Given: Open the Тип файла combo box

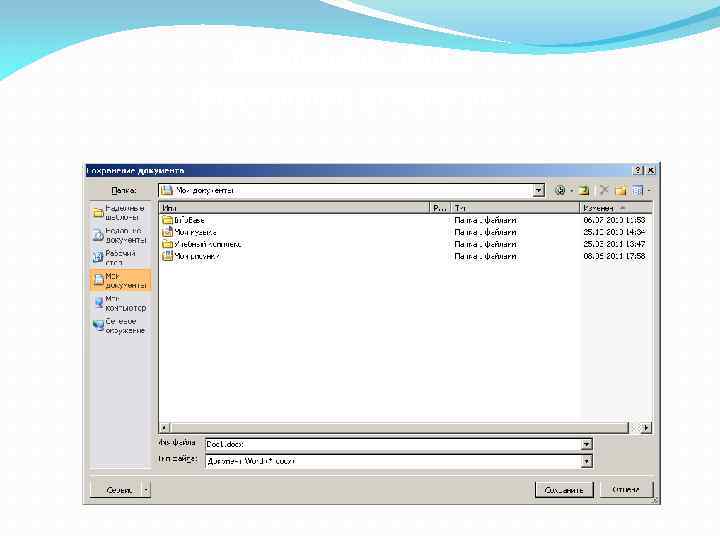Looking at the screenshot, I should (x=399, y=461).
